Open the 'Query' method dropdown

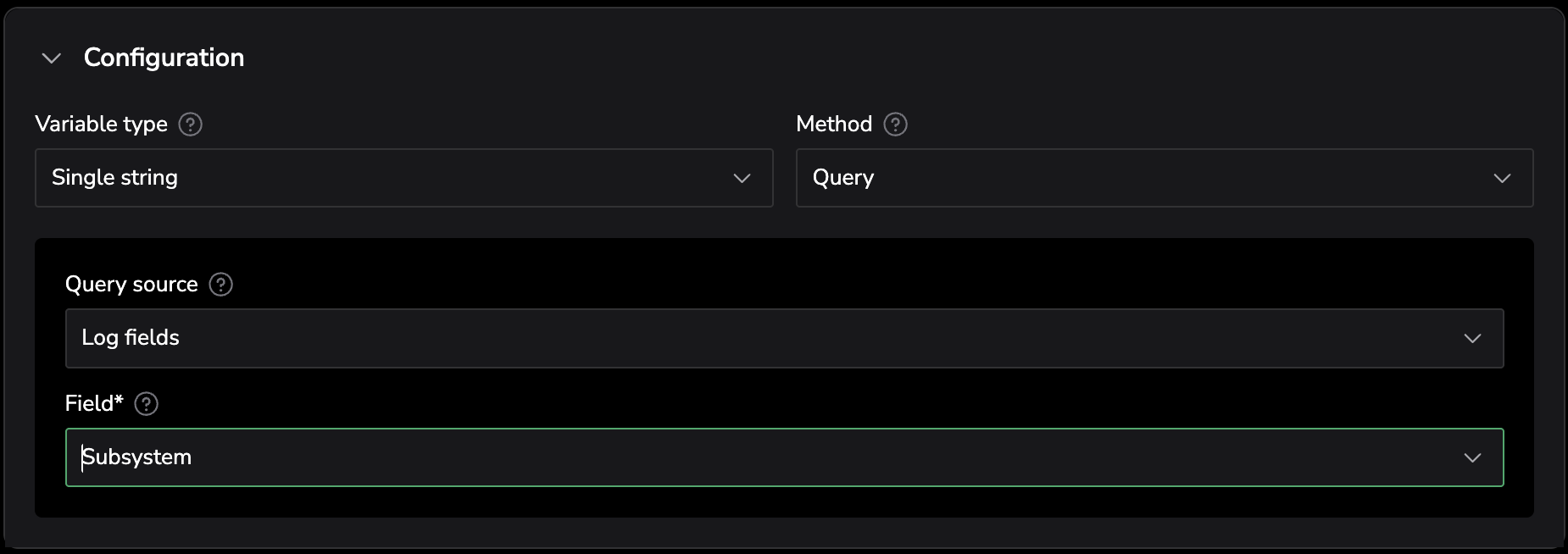pos(1164,178)
